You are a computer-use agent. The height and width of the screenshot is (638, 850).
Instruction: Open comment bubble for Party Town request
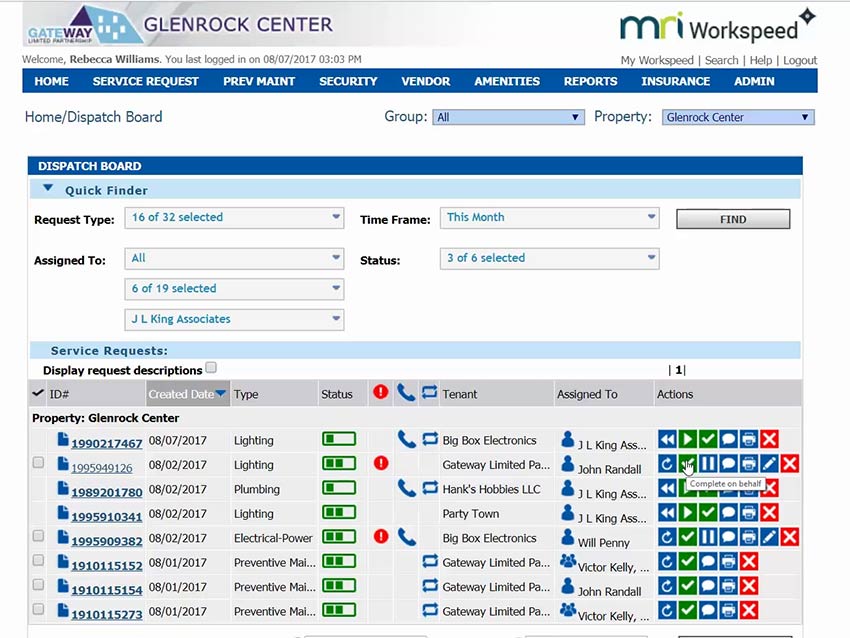click(x=728, y=512)
